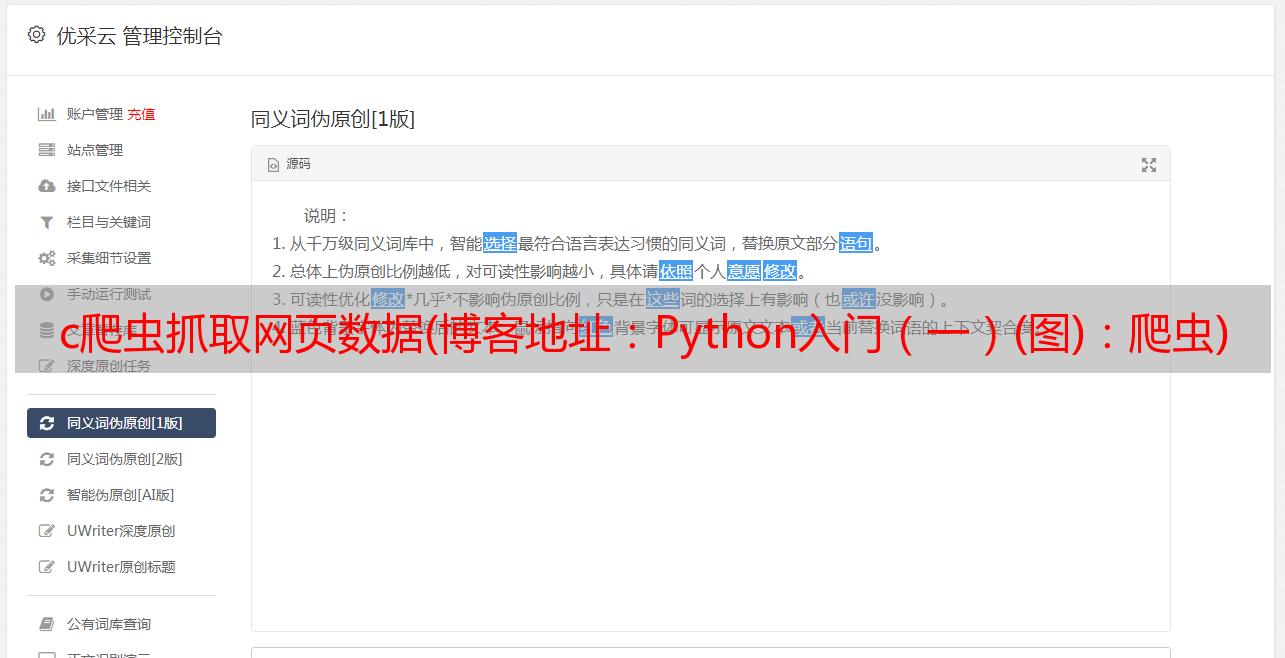The height and width of the screenshot is (658, 1285).
Task: Click the highlighted word 选择
Action: point(500,243)
